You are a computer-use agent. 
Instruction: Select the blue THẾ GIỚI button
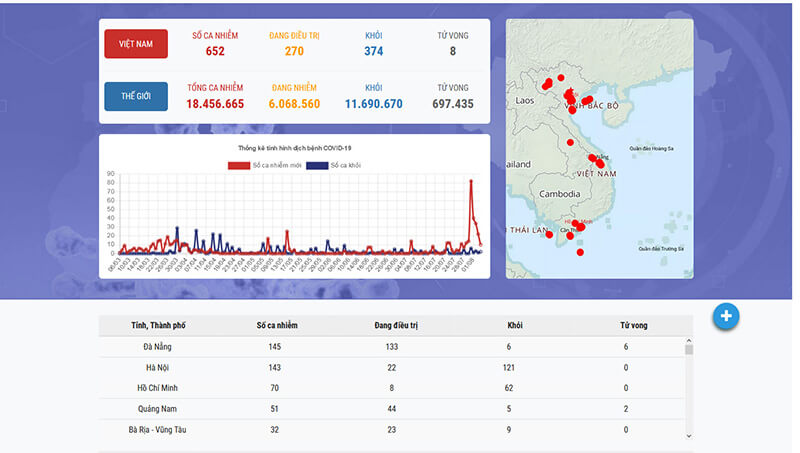136,97
